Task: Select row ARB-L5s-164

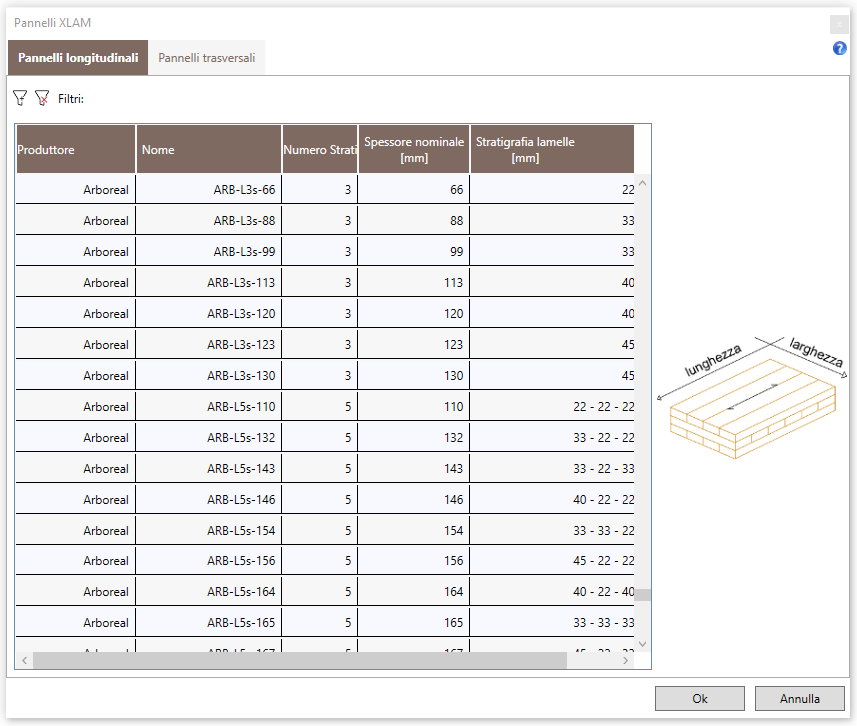Action: point(325,592)
